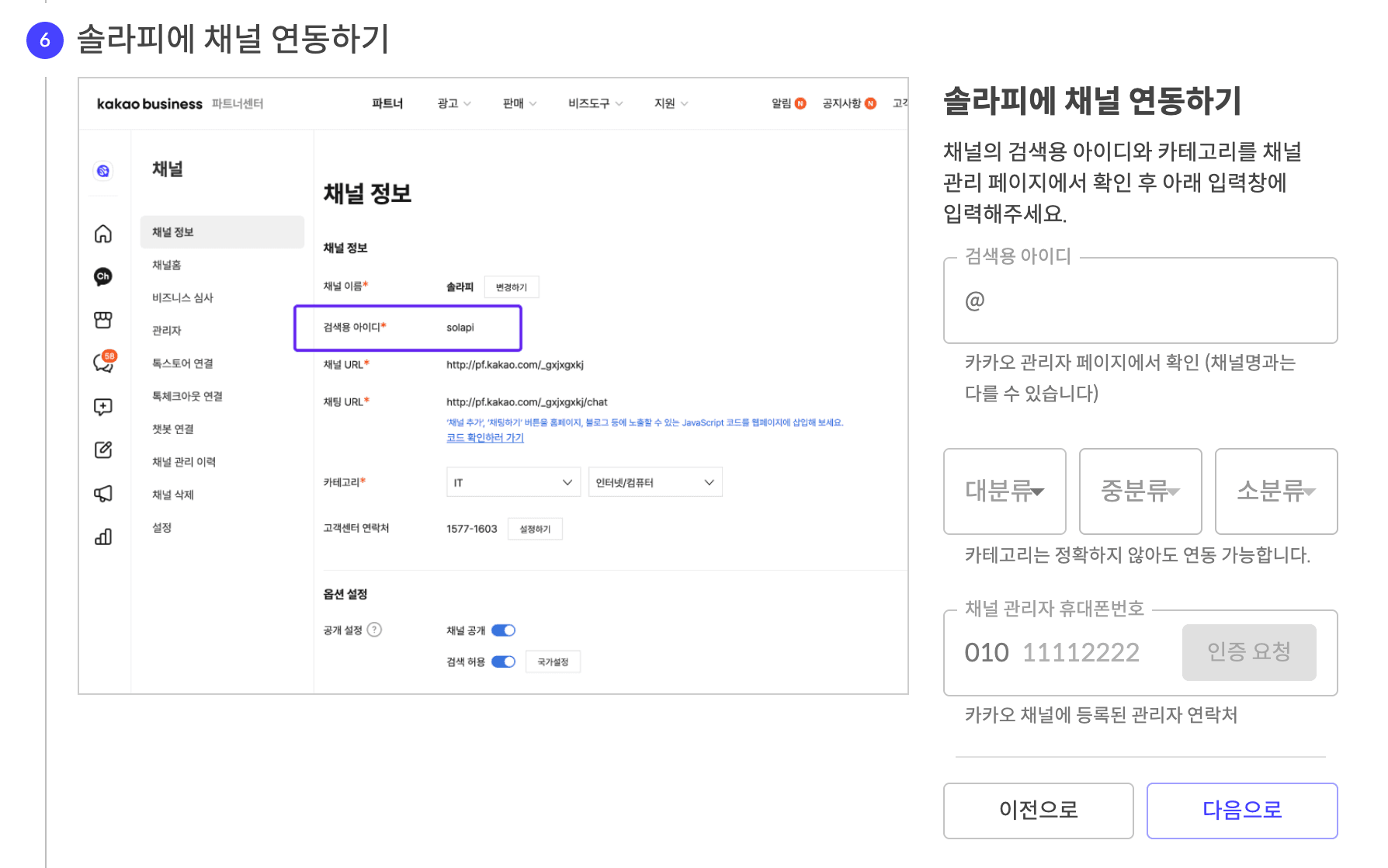Open the Ch channel icon in sidebar

(x=103, y=276)
